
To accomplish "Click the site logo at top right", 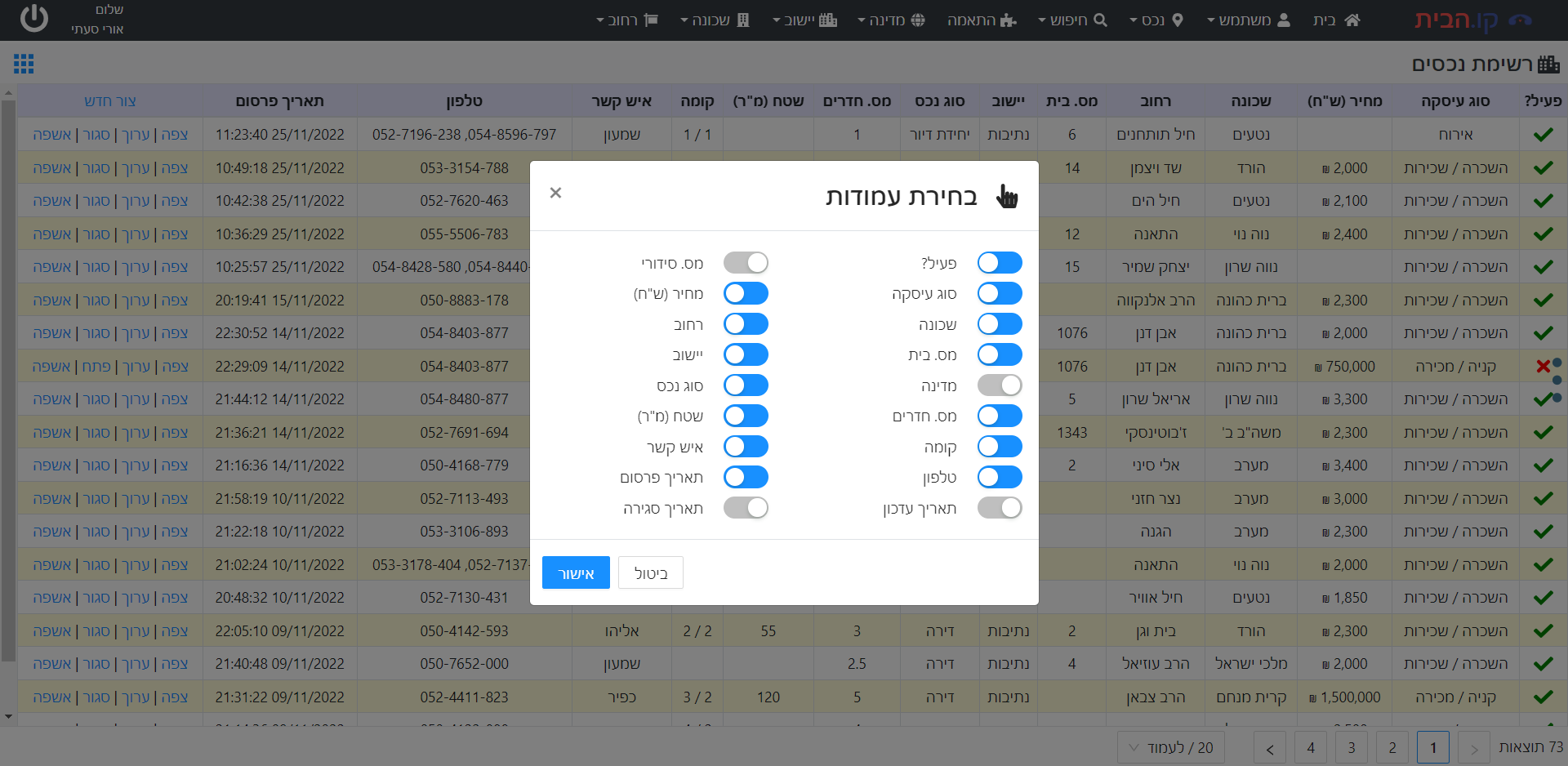I will tap(1472, 20).
